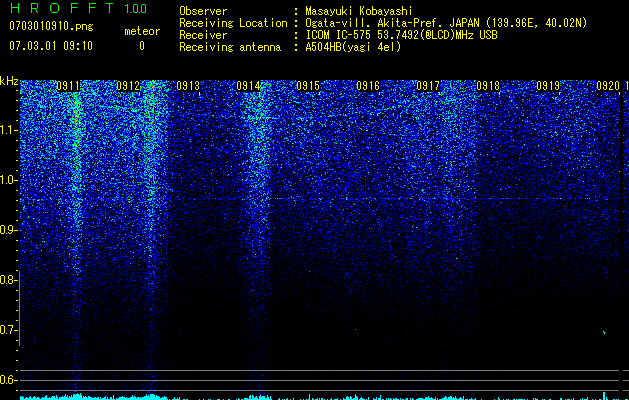Click the 1.0 frequency axis label
This screenshot has height=400, width=629.
point(8,180)
